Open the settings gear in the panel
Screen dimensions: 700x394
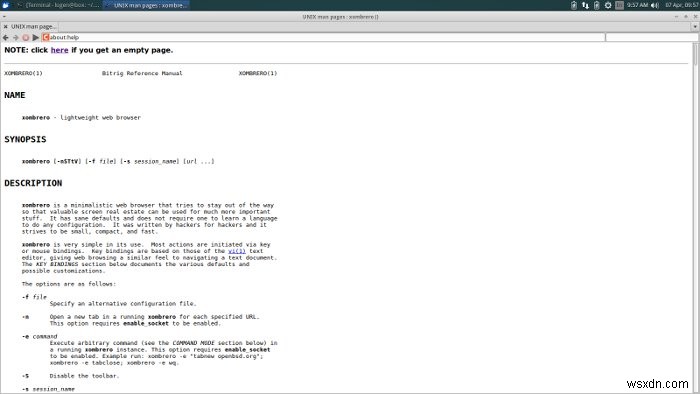click(x=608, y=5)
